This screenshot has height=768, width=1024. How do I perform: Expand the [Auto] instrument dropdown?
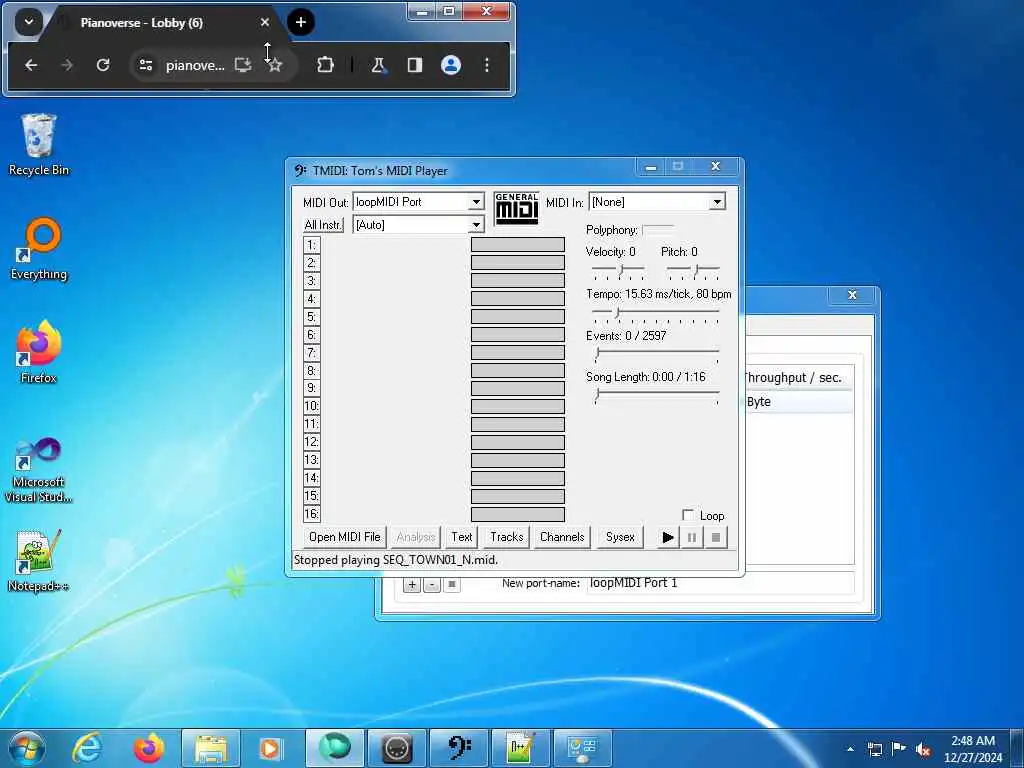click(x=476, y=225)
